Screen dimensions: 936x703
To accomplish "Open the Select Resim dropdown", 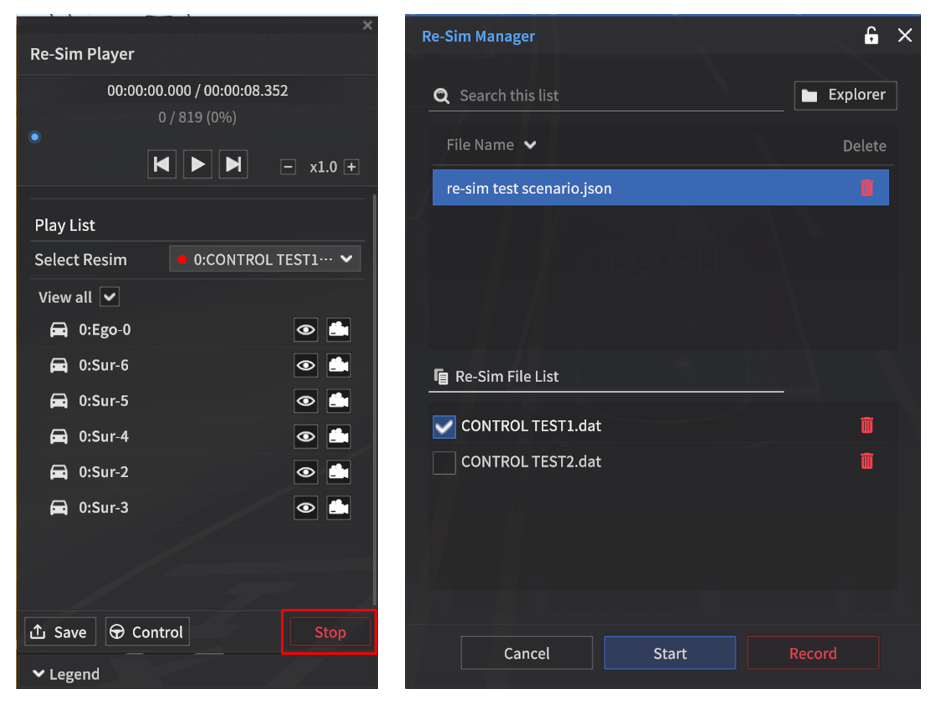I will click(265, 259).
